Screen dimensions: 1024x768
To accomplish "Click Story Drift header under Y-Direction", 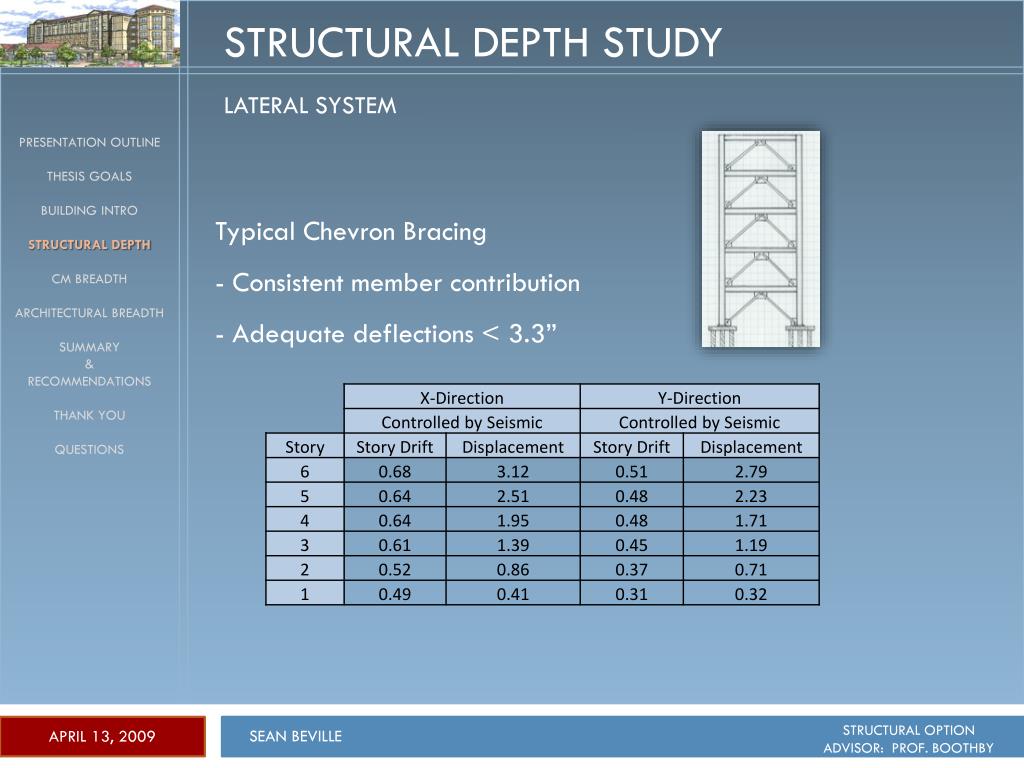I will point(632,447).
